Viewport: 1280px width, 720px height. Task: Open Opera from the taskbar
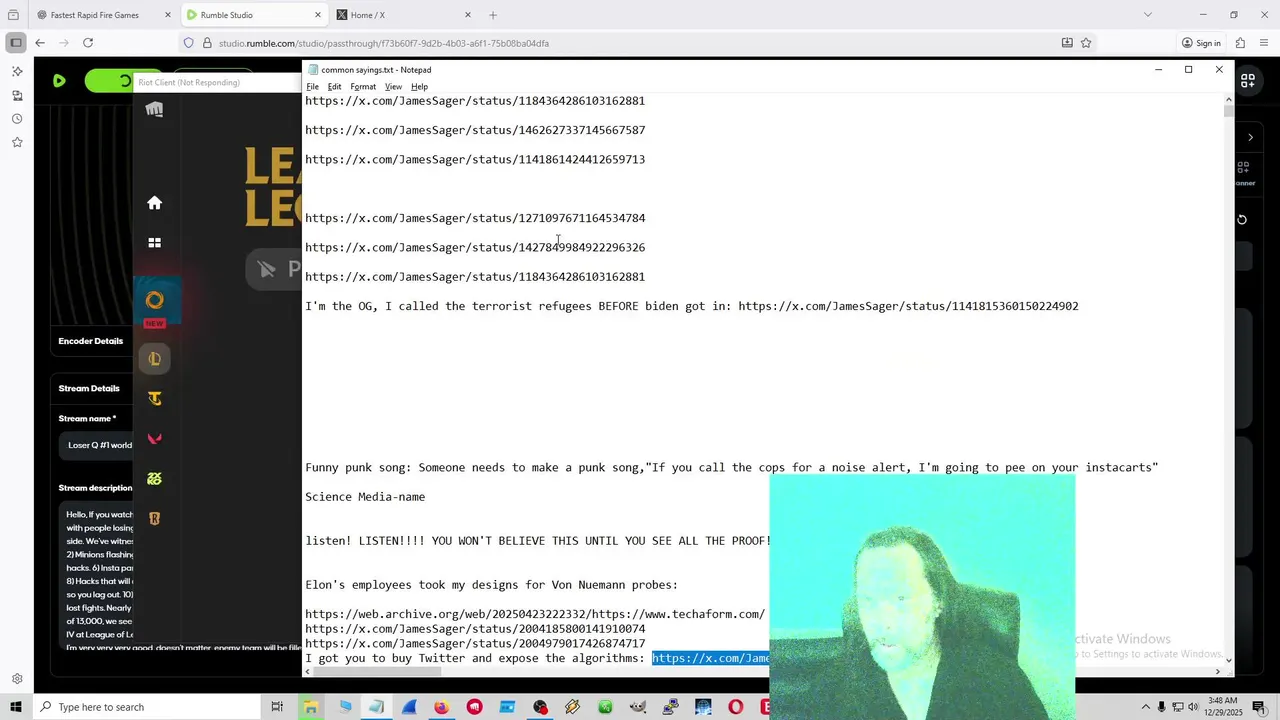point(736,707)
